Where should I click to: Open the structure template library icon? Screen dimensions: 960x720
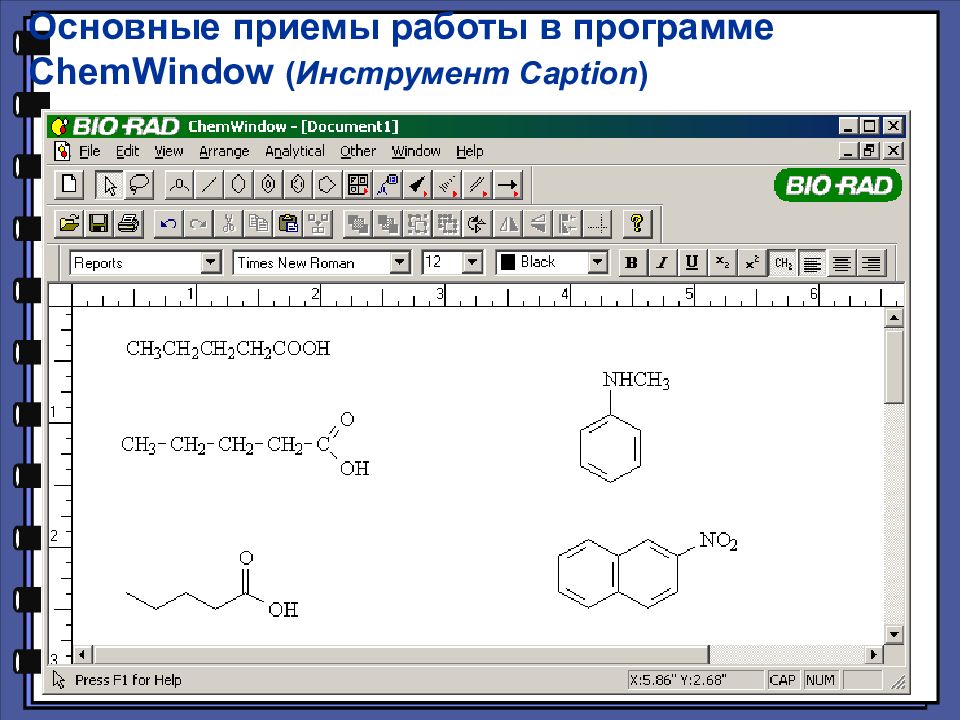click(359, 185)
